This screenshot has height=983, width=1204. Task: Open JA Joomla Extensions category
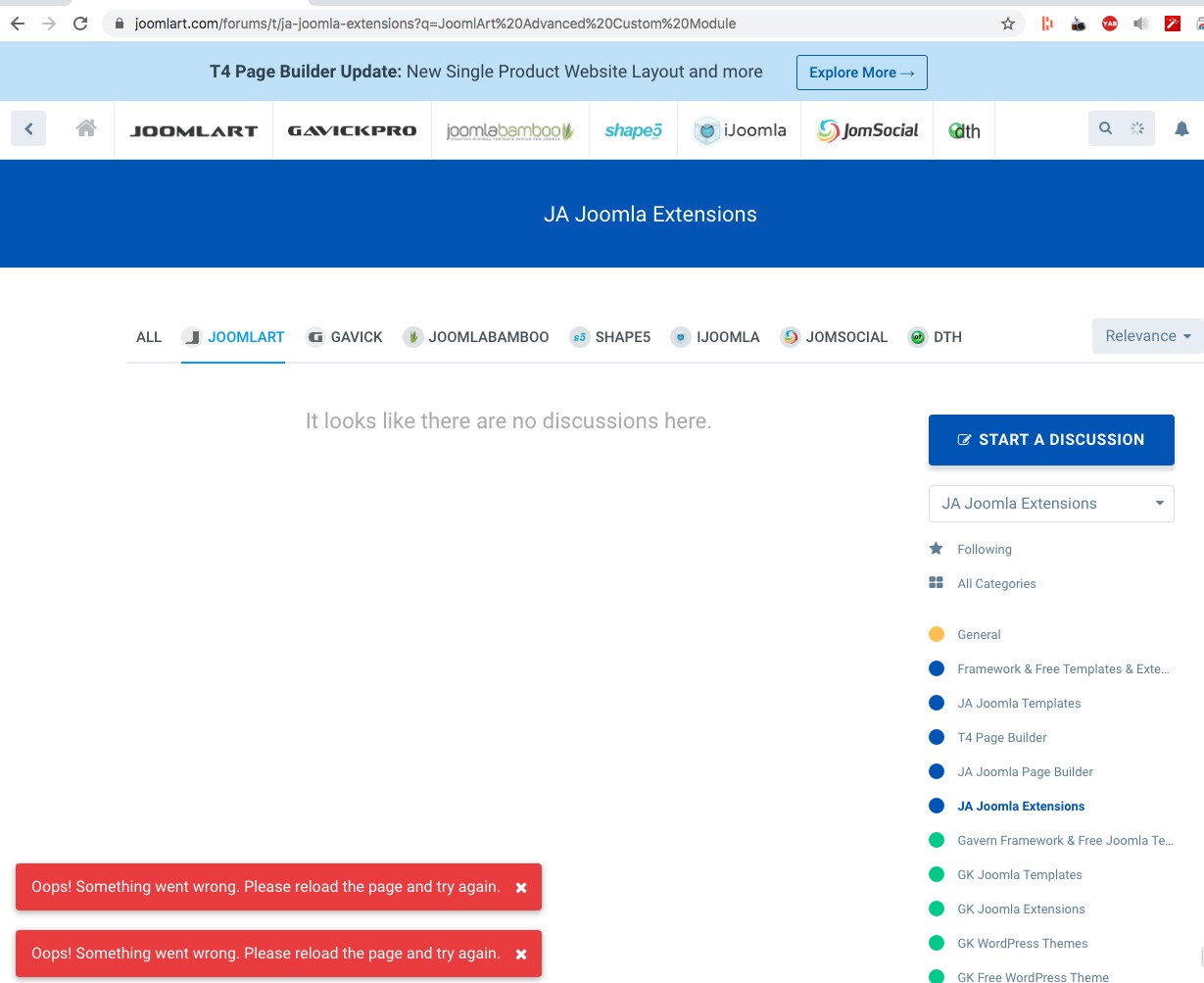pos(1021,807)
